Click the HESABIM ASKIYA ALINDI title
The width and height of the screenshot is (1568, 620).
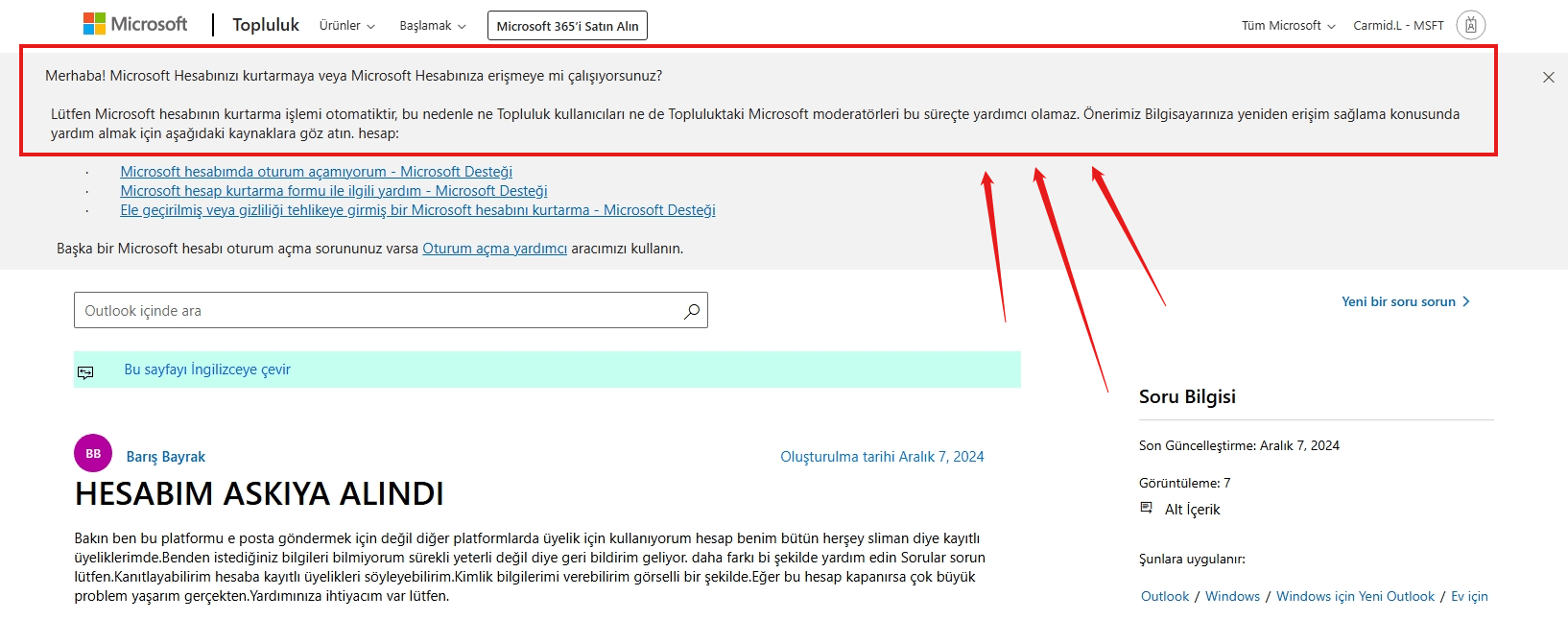[259, 493]
